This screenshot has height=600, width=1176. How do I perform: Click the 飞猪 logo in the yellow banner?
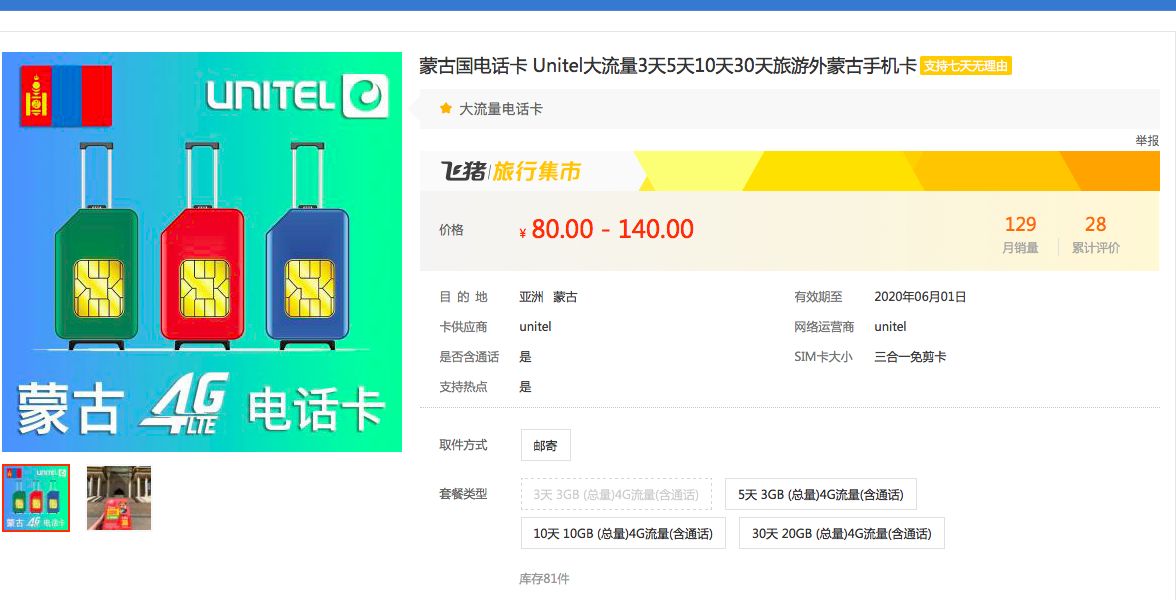click(x=464, y=171)
